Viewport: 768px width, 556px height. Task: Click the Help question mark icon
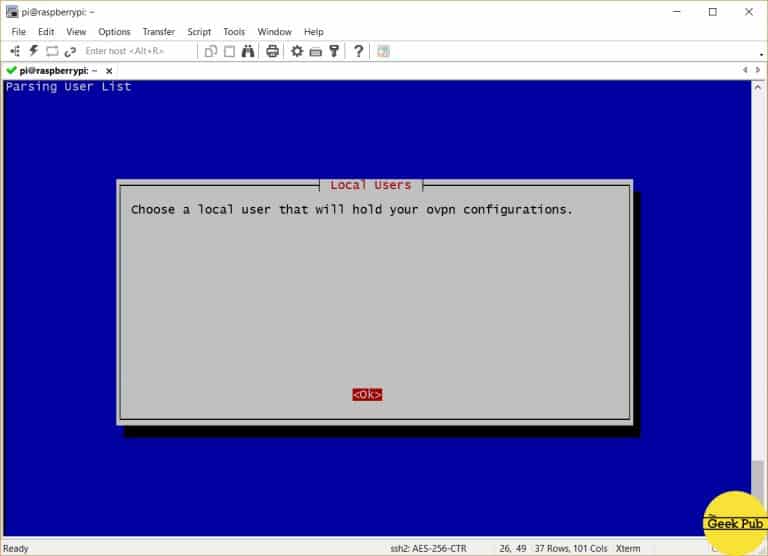pyautogui.click(x=359, y=51)
